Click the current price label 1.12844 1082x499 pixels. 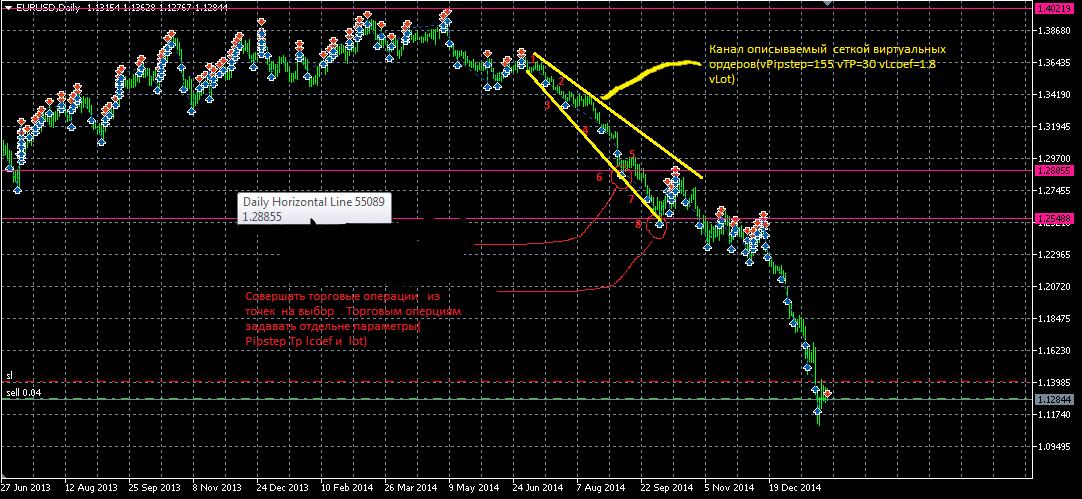1054,399
